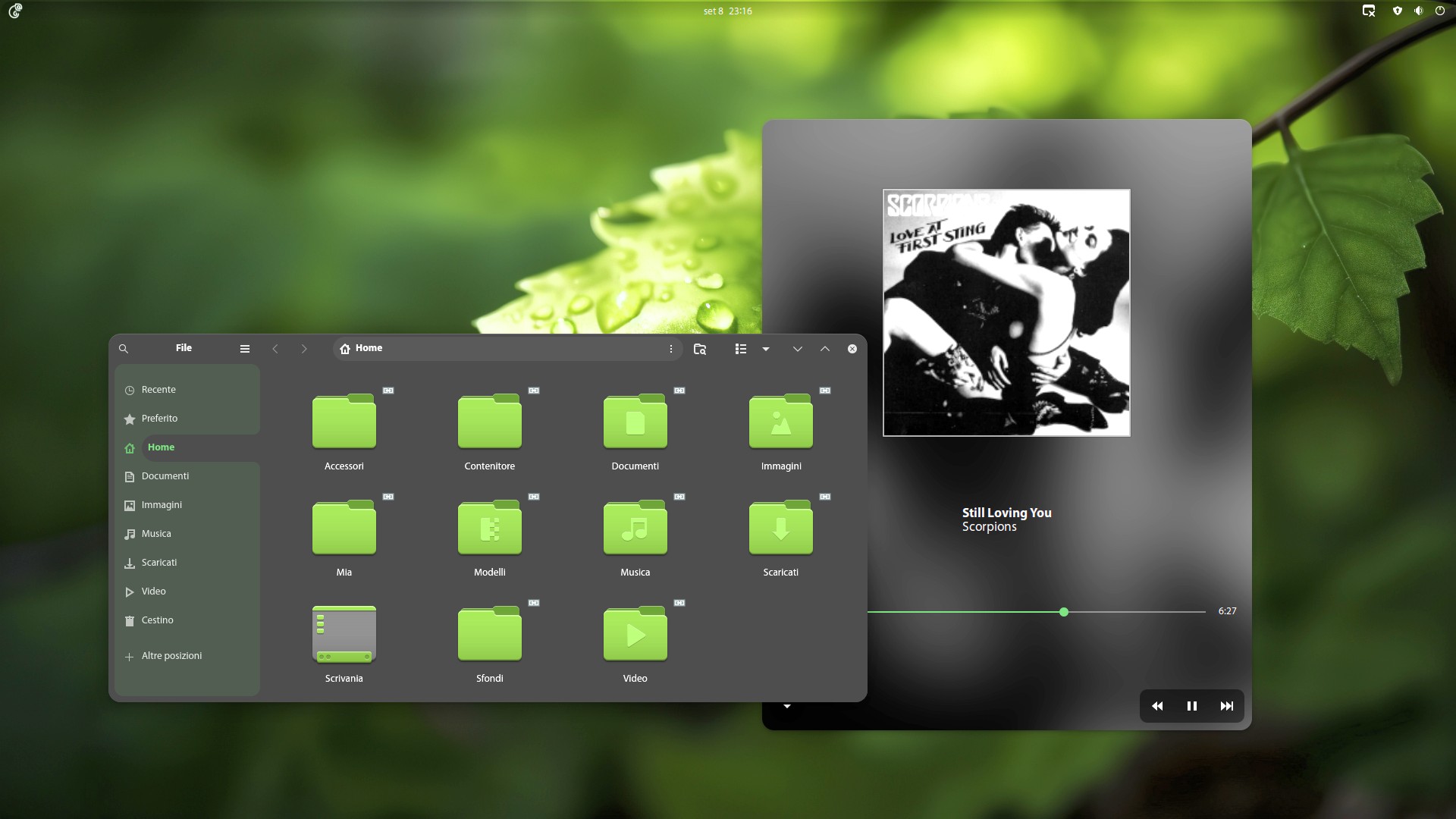Click the shield icon in top bar
The width and height of the screenshot is (1456, 819).
[x=1397, y=11]
